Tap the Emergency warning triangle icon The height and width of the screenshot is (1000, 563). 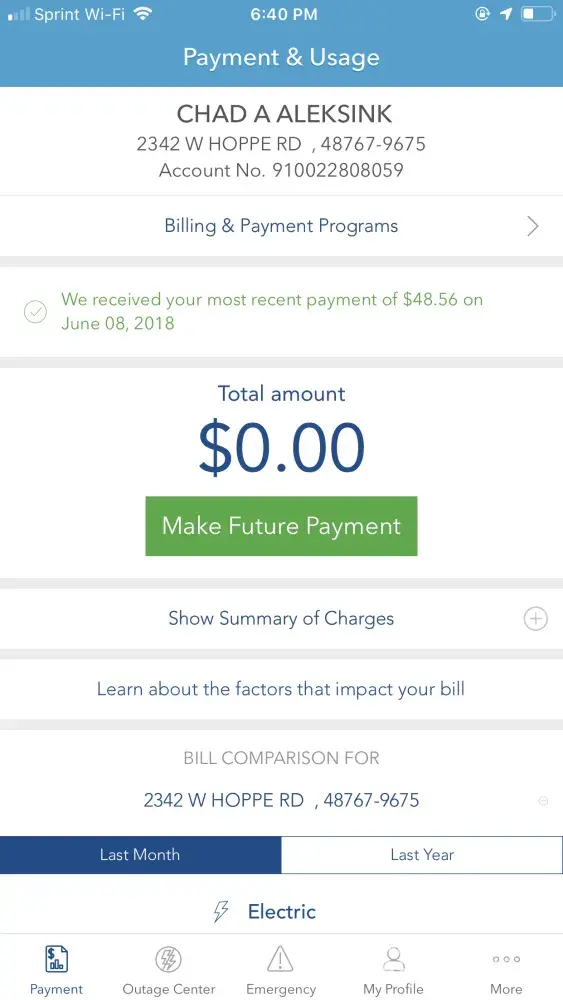[280, 959]
